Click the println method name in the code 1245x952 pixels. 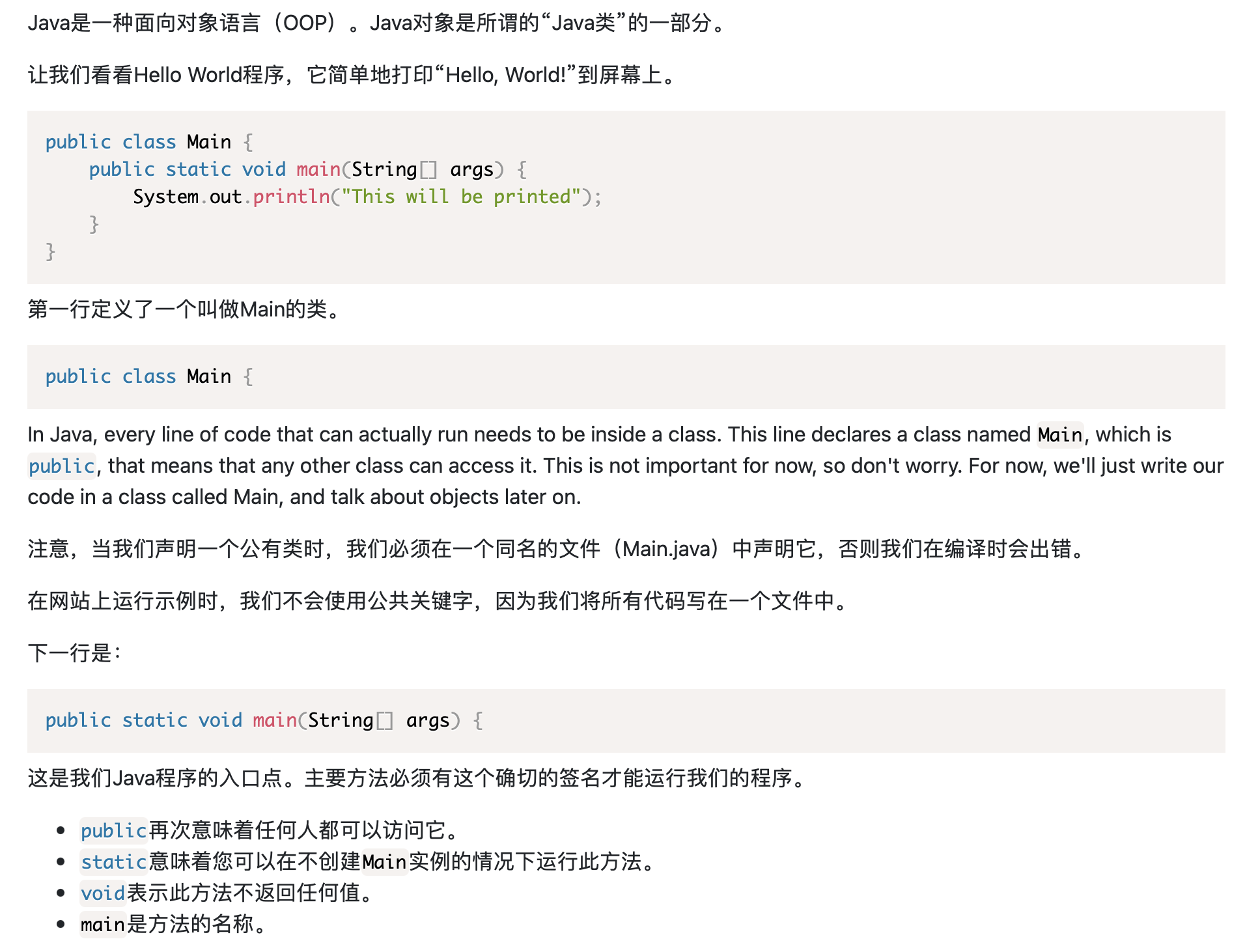(291, 197)
